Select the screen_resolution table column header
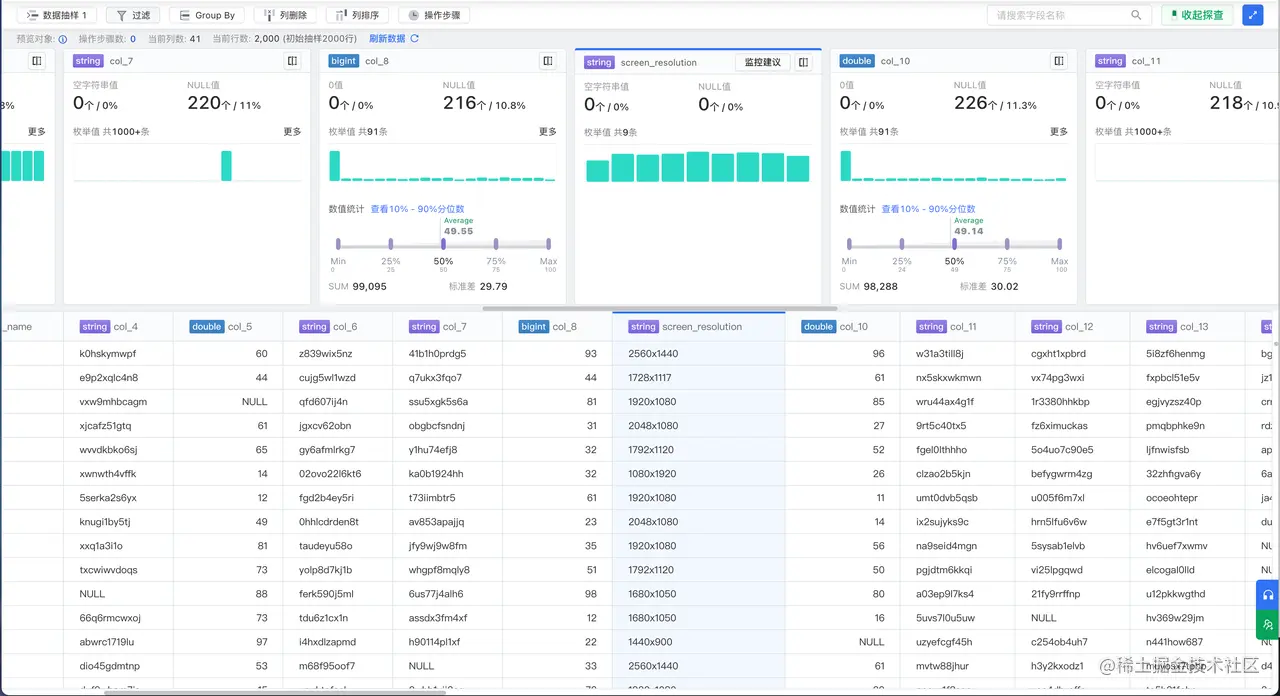 pyautogui.click(x=699, y=326)
